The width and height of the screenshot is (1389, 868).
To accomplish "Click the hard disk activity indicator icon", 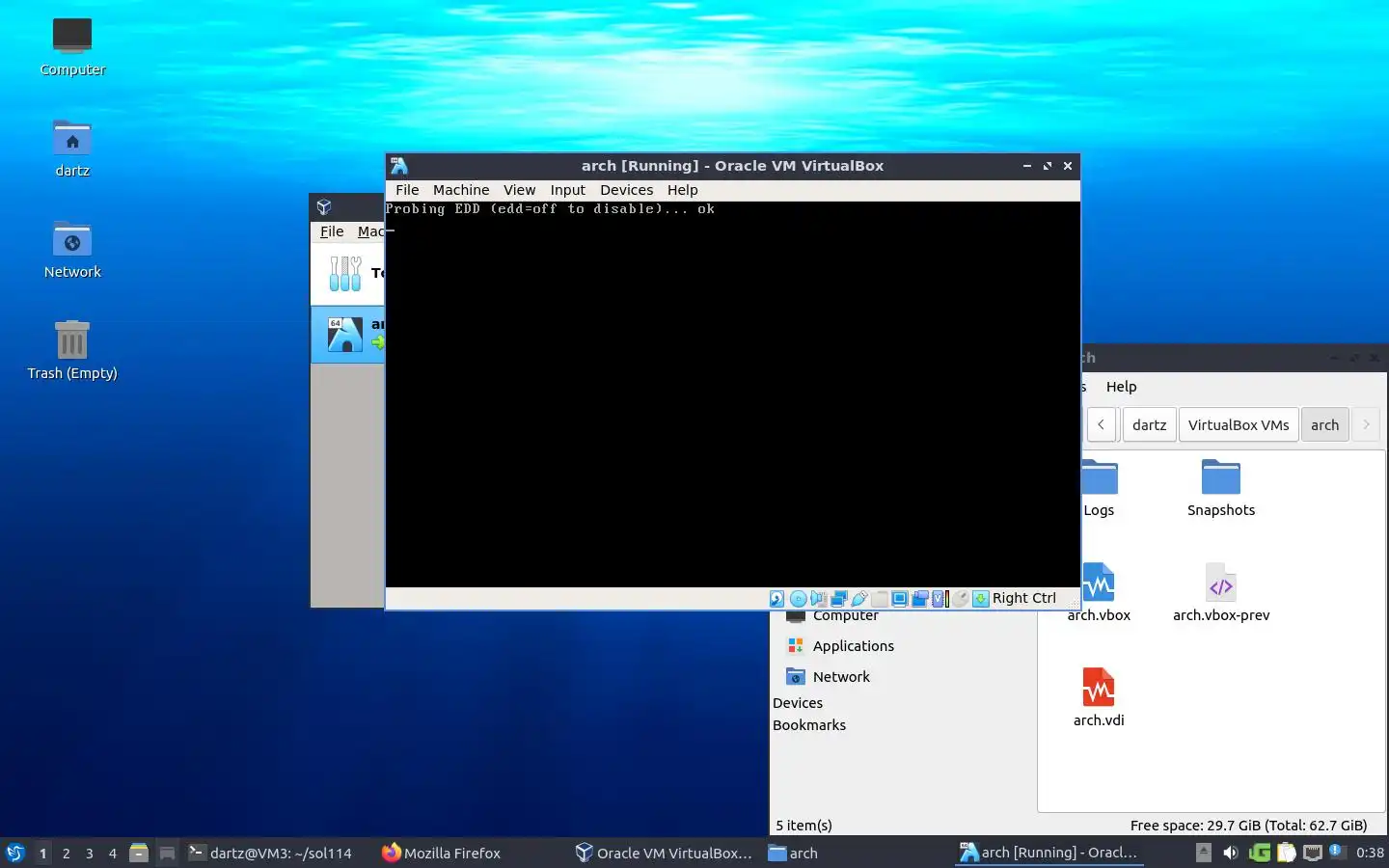I will (x=776, y=598).
